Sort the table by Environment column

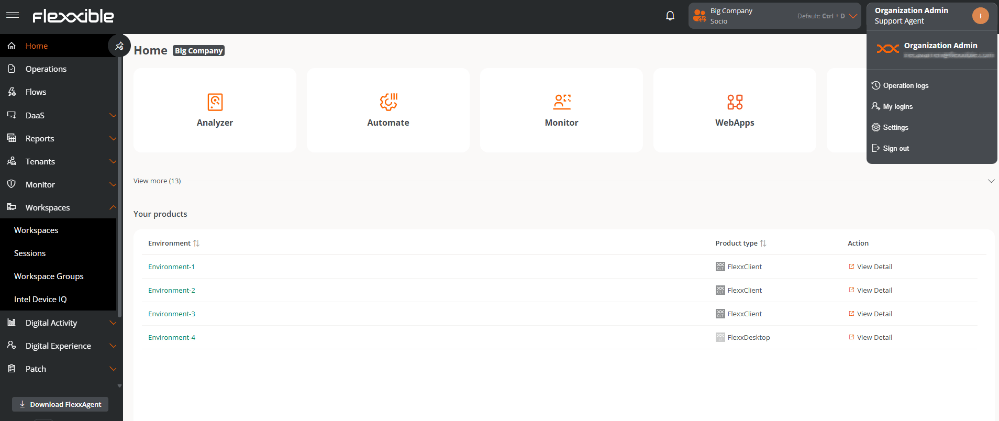[196, 243]
